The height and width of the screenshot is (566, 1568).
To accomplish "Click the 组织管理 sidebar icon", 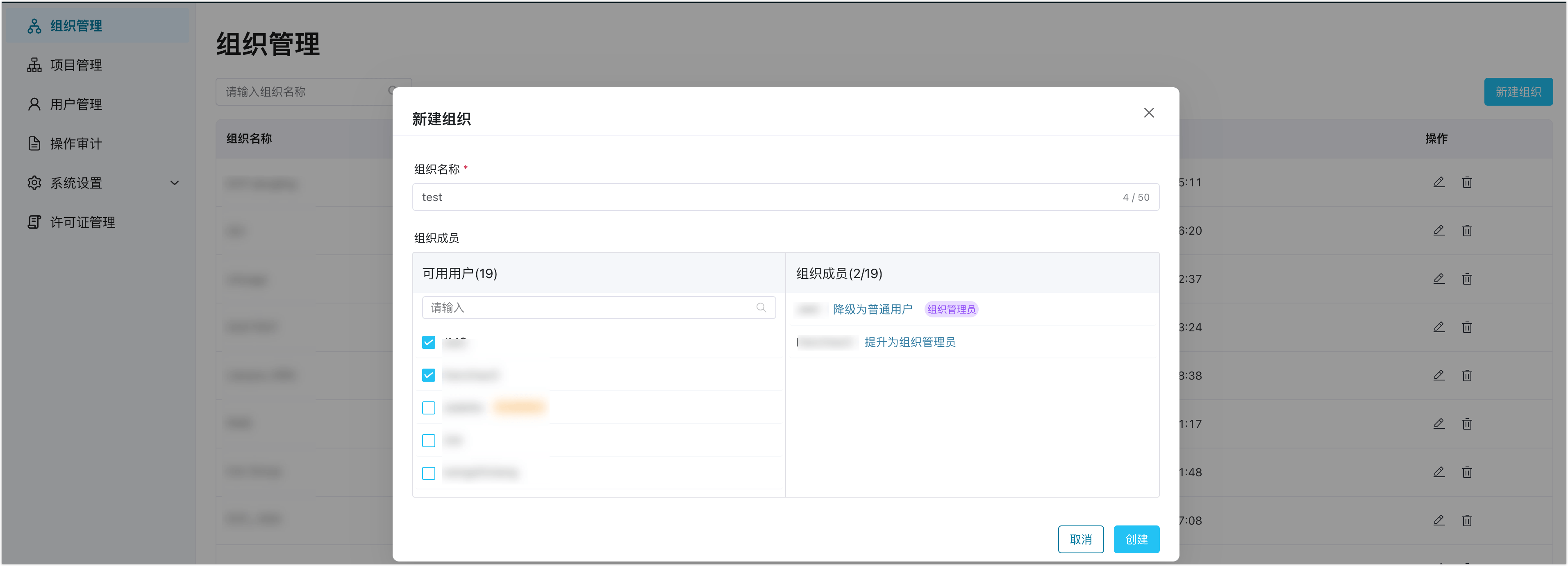I will (x=34, y=25).
